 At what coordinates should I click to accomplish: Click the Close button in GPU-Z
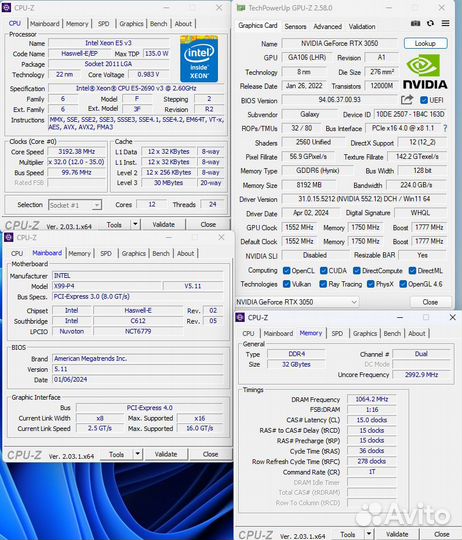[430, 302]
